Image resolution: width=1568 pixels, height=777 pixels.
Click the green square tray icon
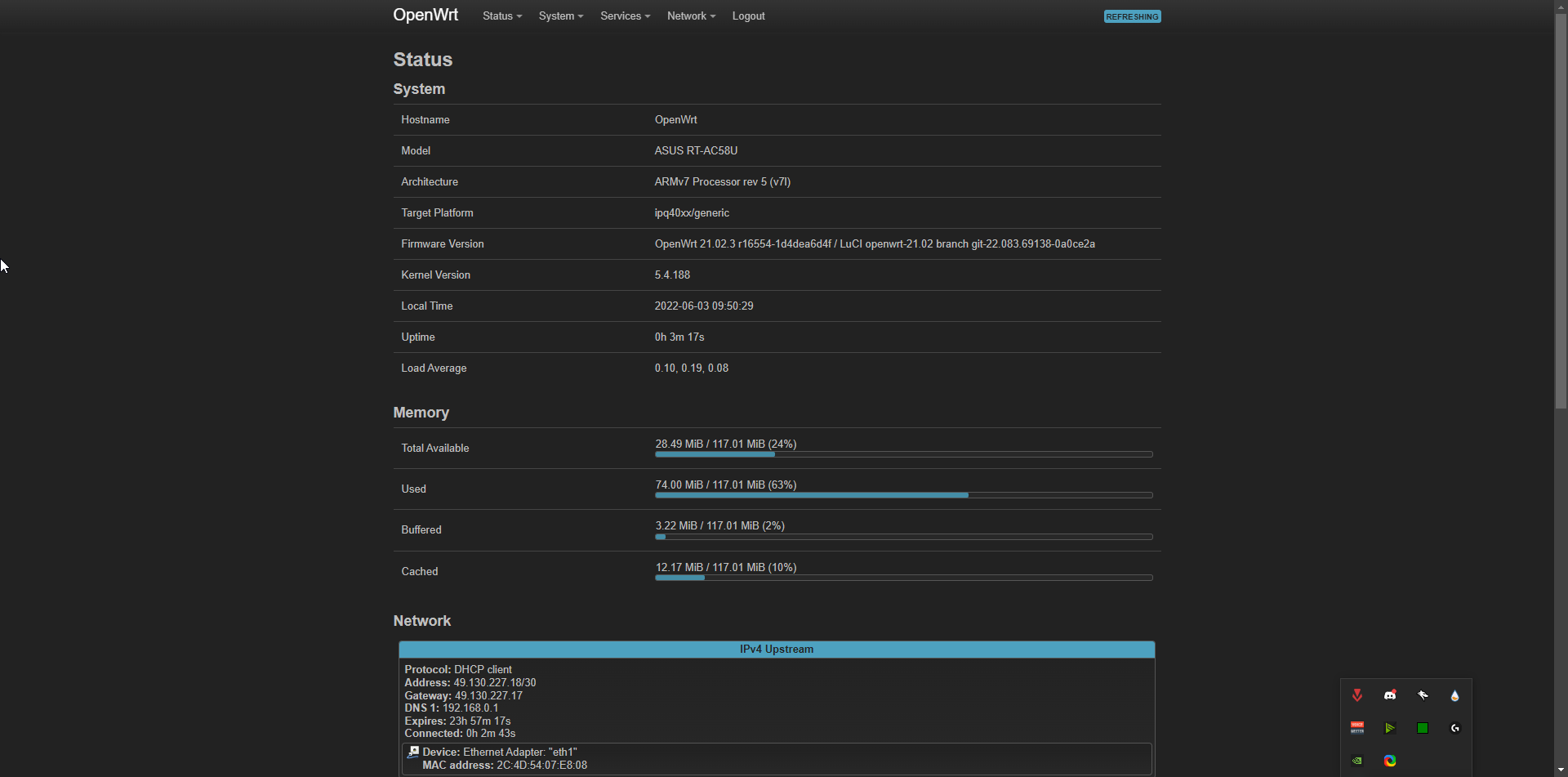click(1422, 727)
